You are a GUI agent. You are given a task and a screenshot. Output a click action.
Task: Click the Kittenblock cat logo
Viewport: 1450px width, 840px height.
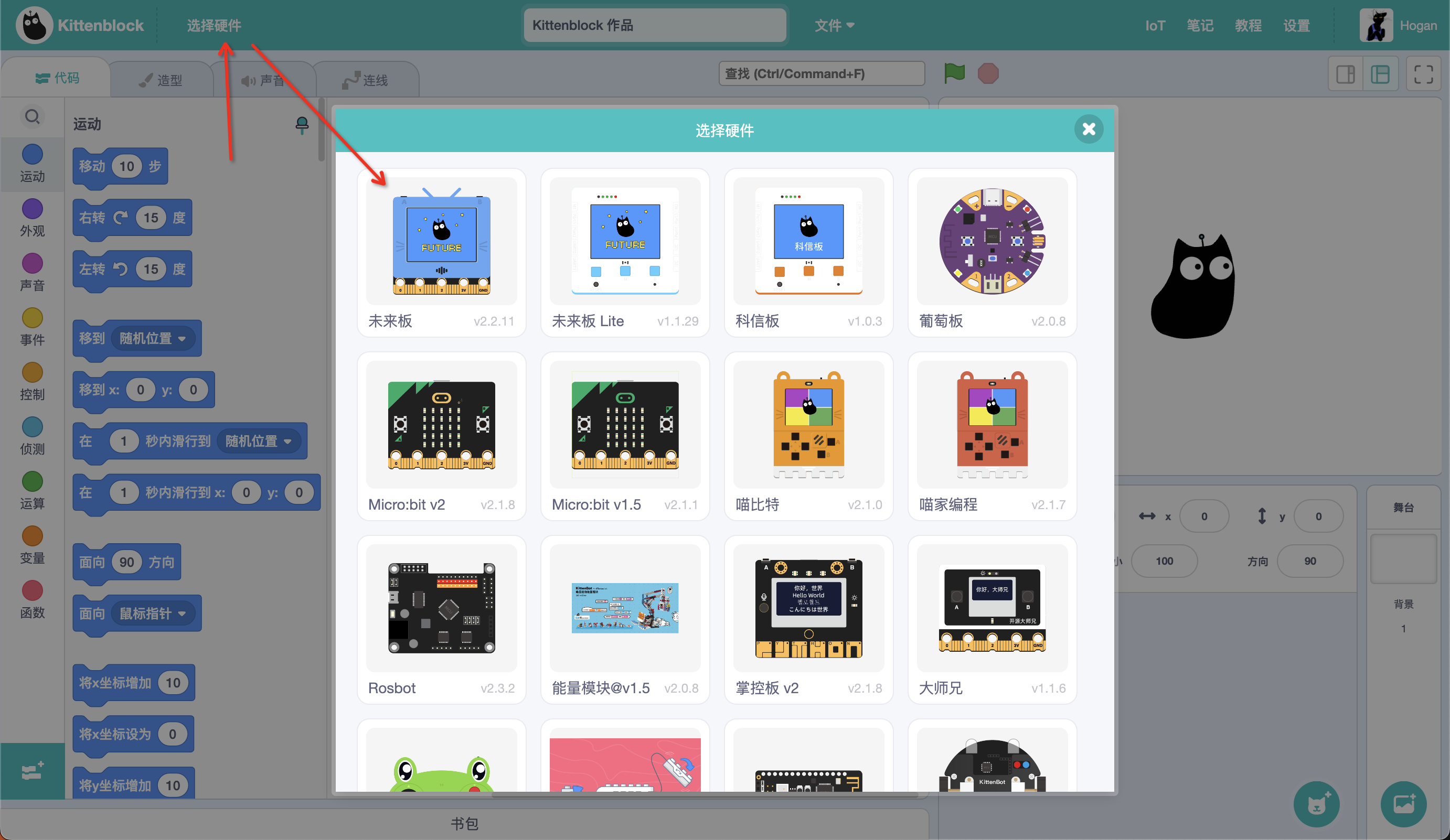tap(35, 25)
